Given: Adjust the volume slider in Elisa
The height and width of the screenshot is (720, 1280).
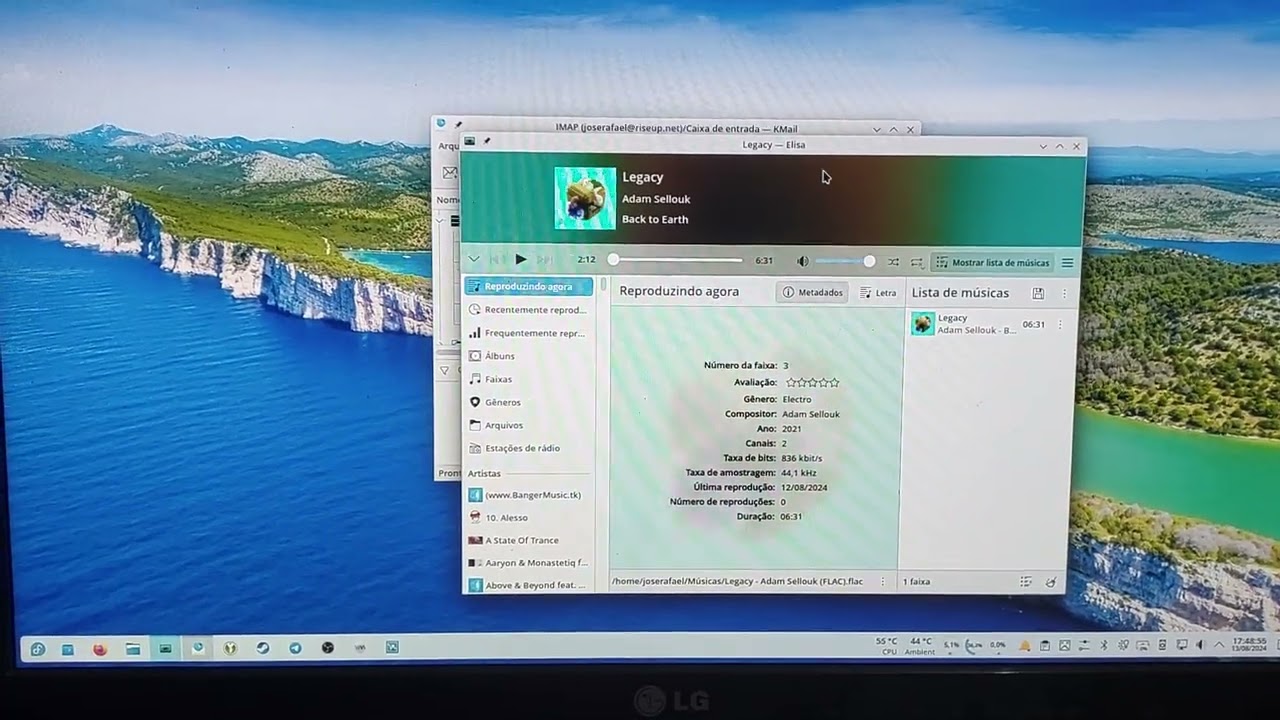Looking at the screenshot, I should click(x=844, y=261).
